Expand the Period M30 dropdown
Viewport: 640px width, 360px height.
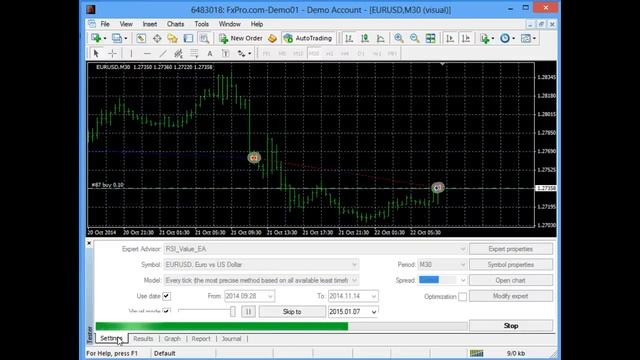pyautogui.click(x=462, y=265)
